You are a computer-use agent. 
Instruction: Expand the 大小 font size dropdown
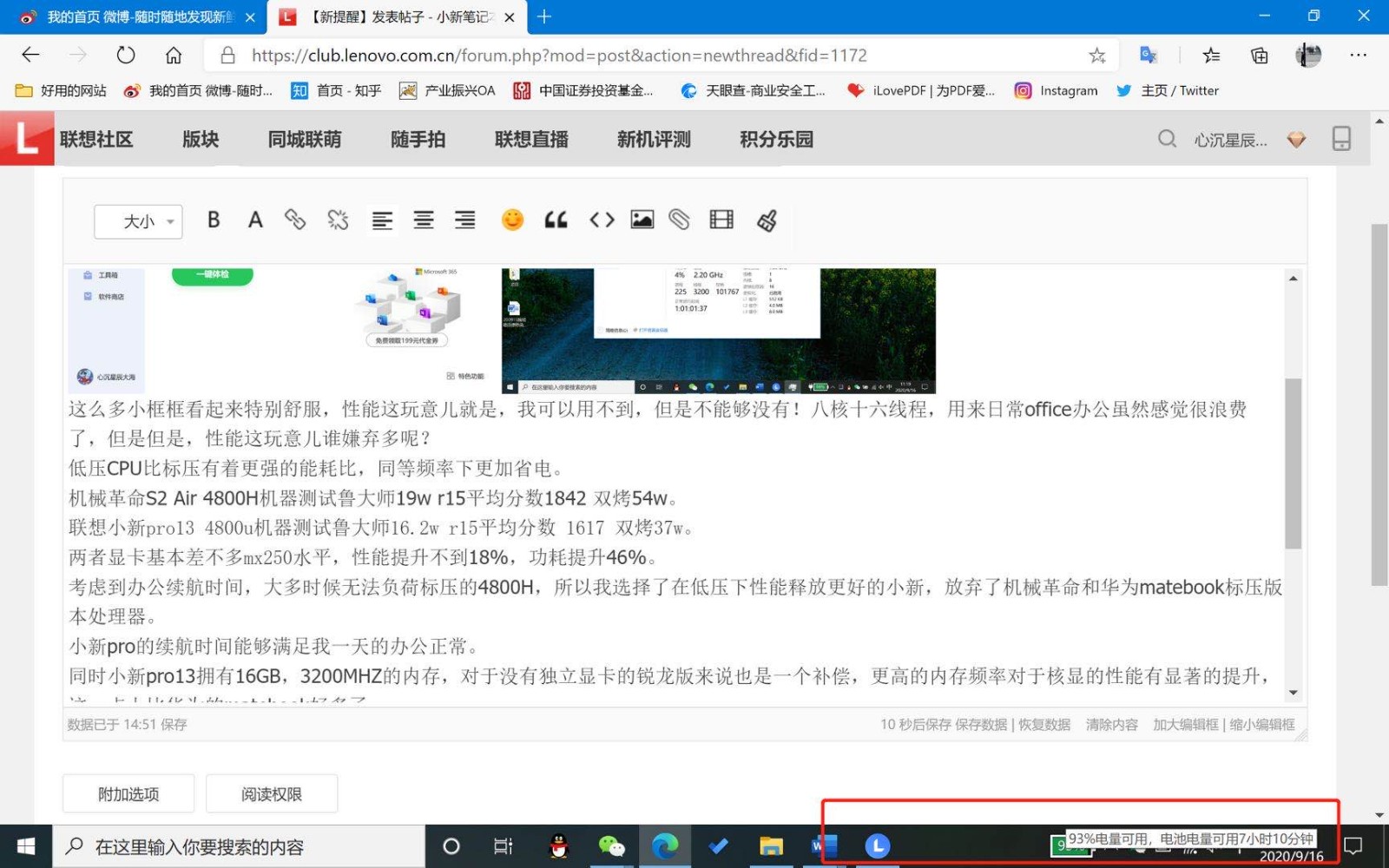coord(139,221)
